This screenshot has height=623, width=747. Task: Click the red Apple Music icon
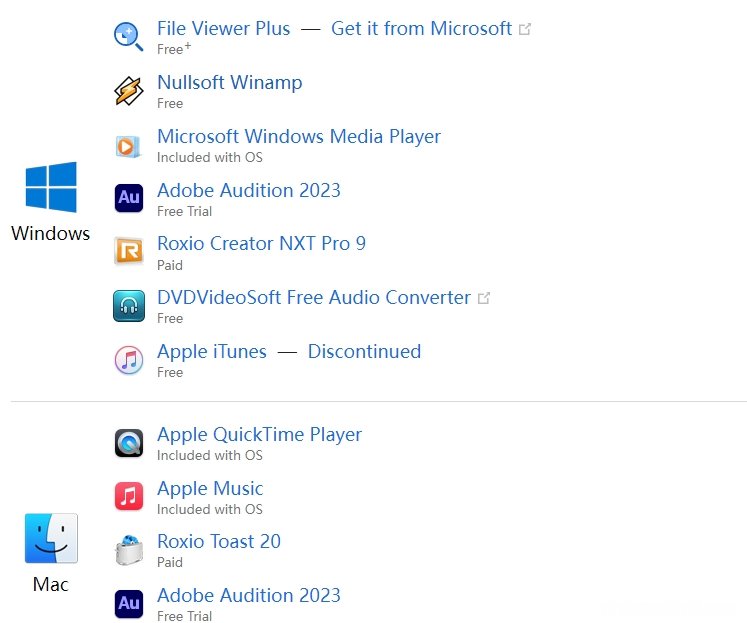(x=129, y=496)
